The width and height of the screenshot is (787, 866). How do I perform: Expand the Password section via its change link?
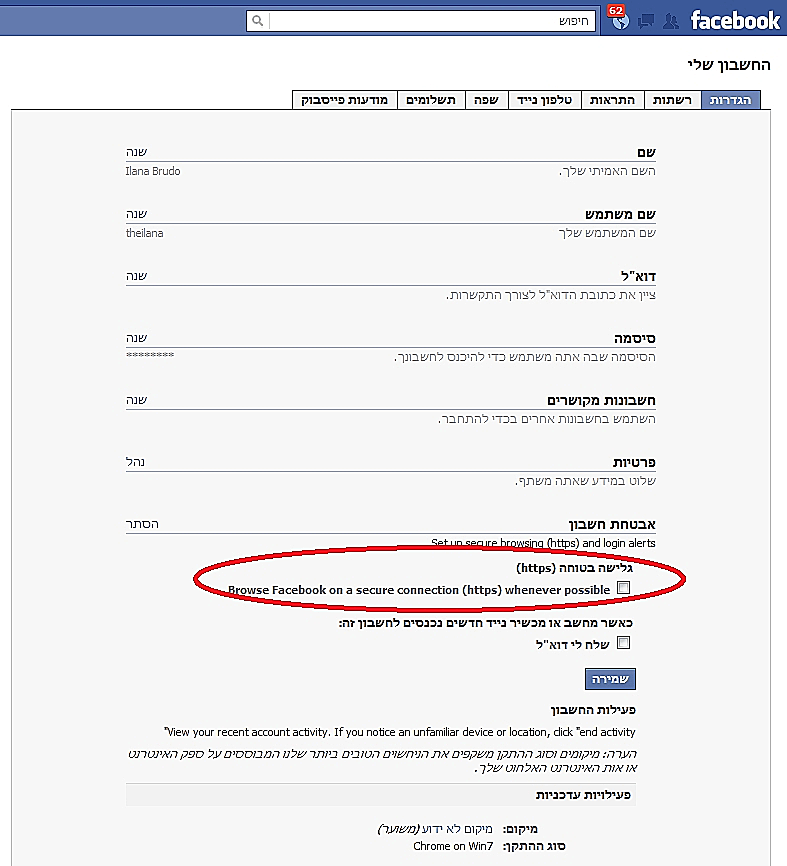coord(137,339)
